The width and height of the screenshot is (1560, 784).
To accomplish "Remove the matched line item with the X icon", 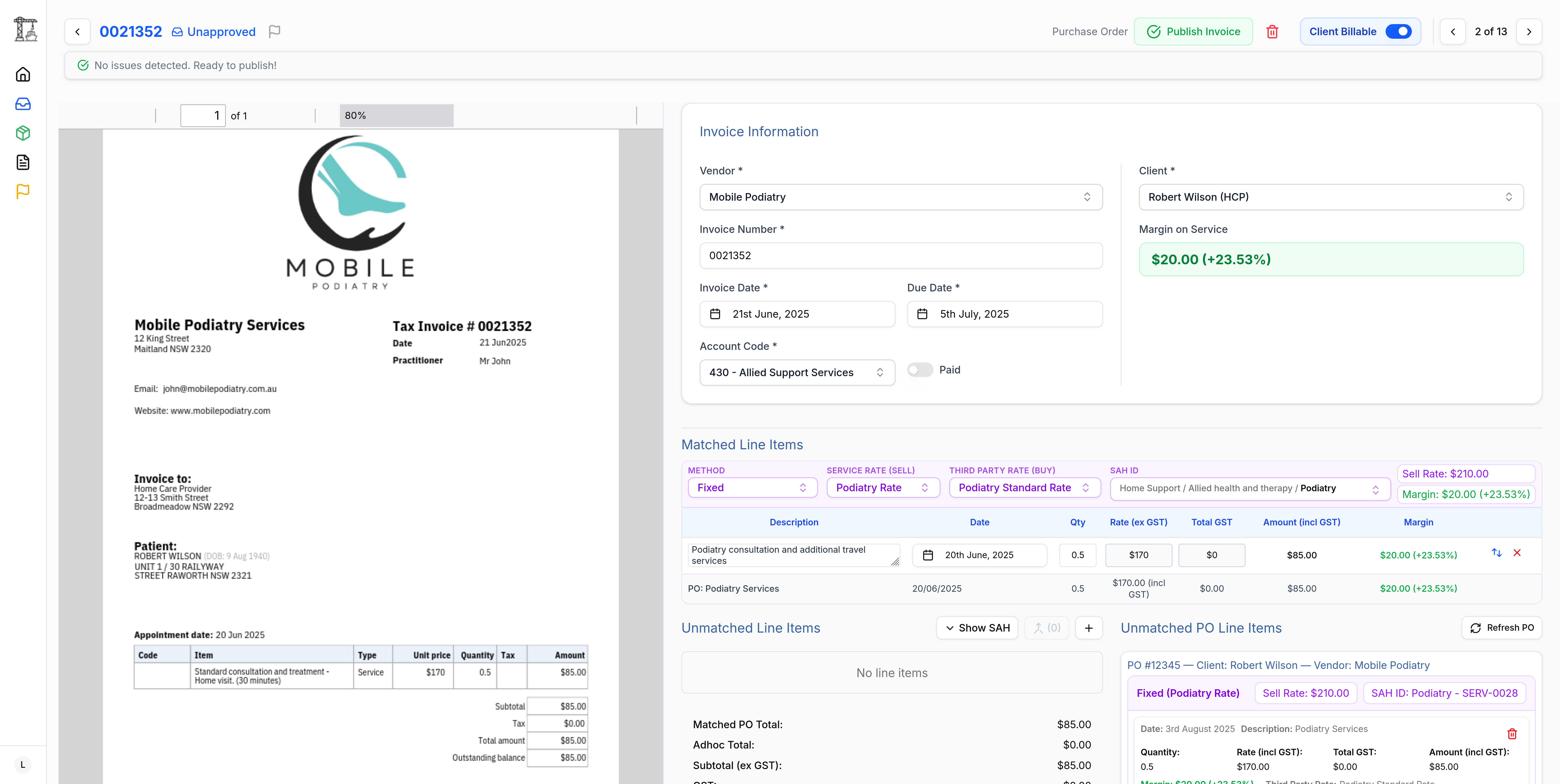I will point(1517,553).
